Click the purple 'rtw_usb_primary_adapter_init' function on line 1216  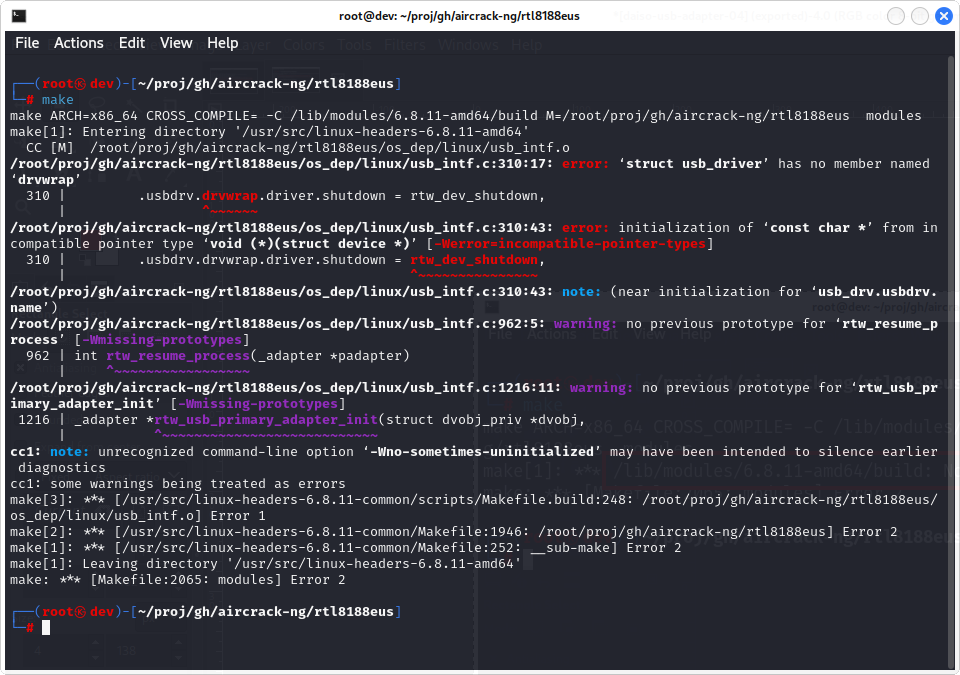tap(266, 420)
